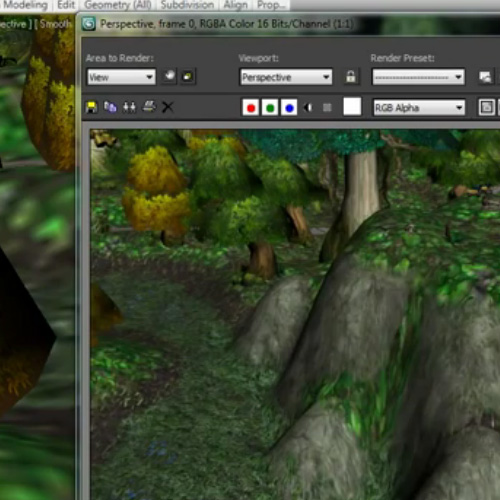Toggle the green channel button
The width and height of the screenshot is (500, 500).
pyautogui.click(x=270, y=107)
